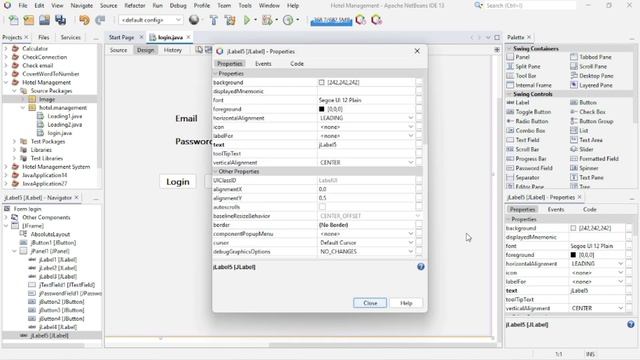Click the Close button in dialog
The width and height of the screenshot is (640, 360).
(x=370, y=303)
